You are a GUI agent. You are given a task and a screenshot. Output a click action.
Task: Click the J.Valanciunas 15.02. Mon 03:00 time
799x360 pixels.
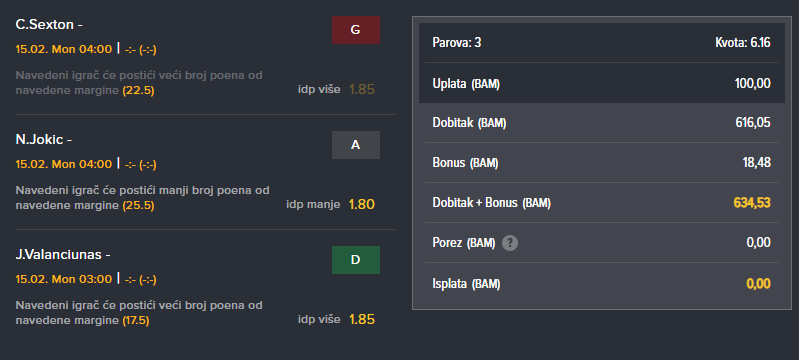click(x=64, y=279)
